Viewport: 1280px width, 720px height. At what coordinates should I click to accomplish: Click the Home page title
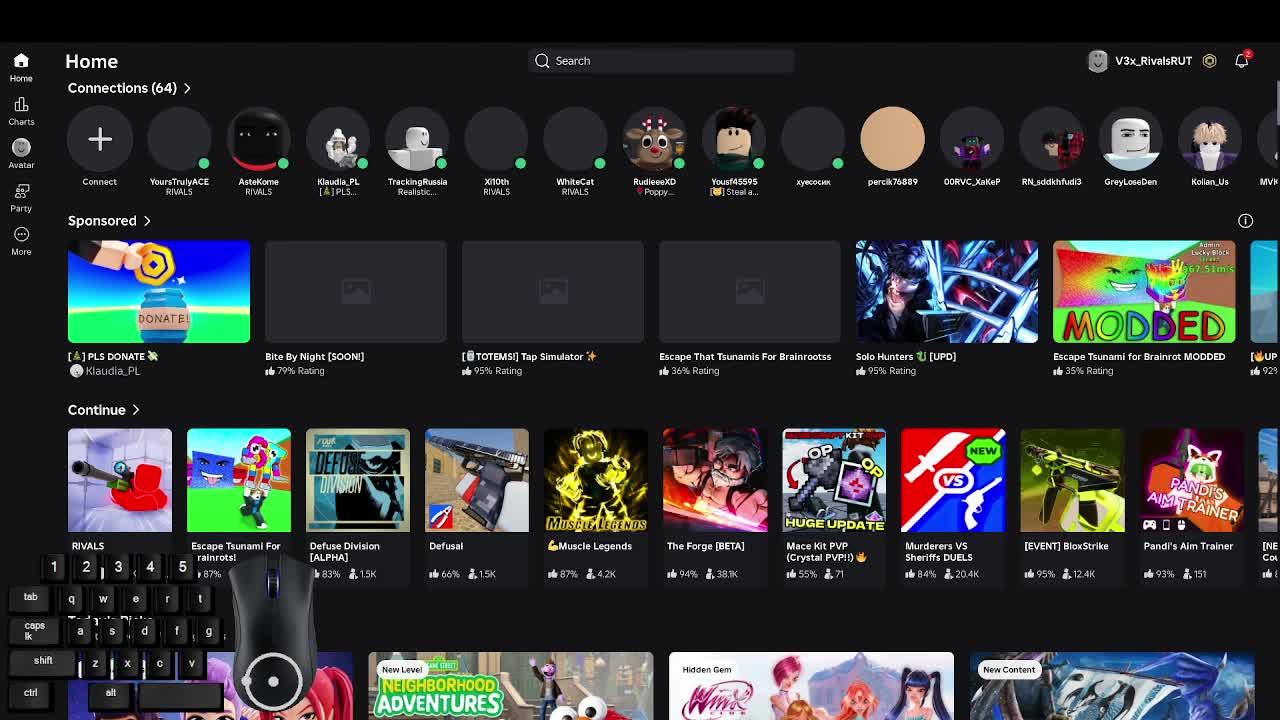tap(91, 61)
